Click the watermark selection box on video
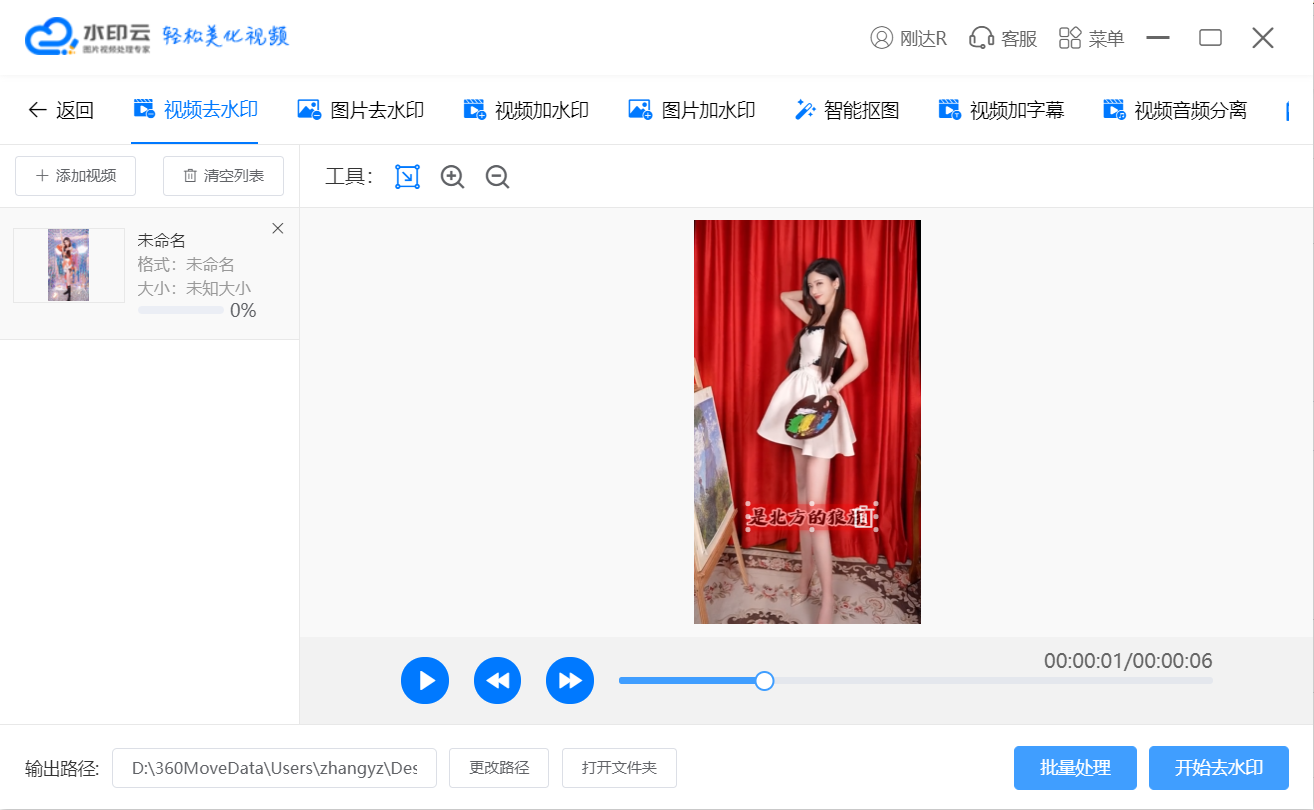 812,518
